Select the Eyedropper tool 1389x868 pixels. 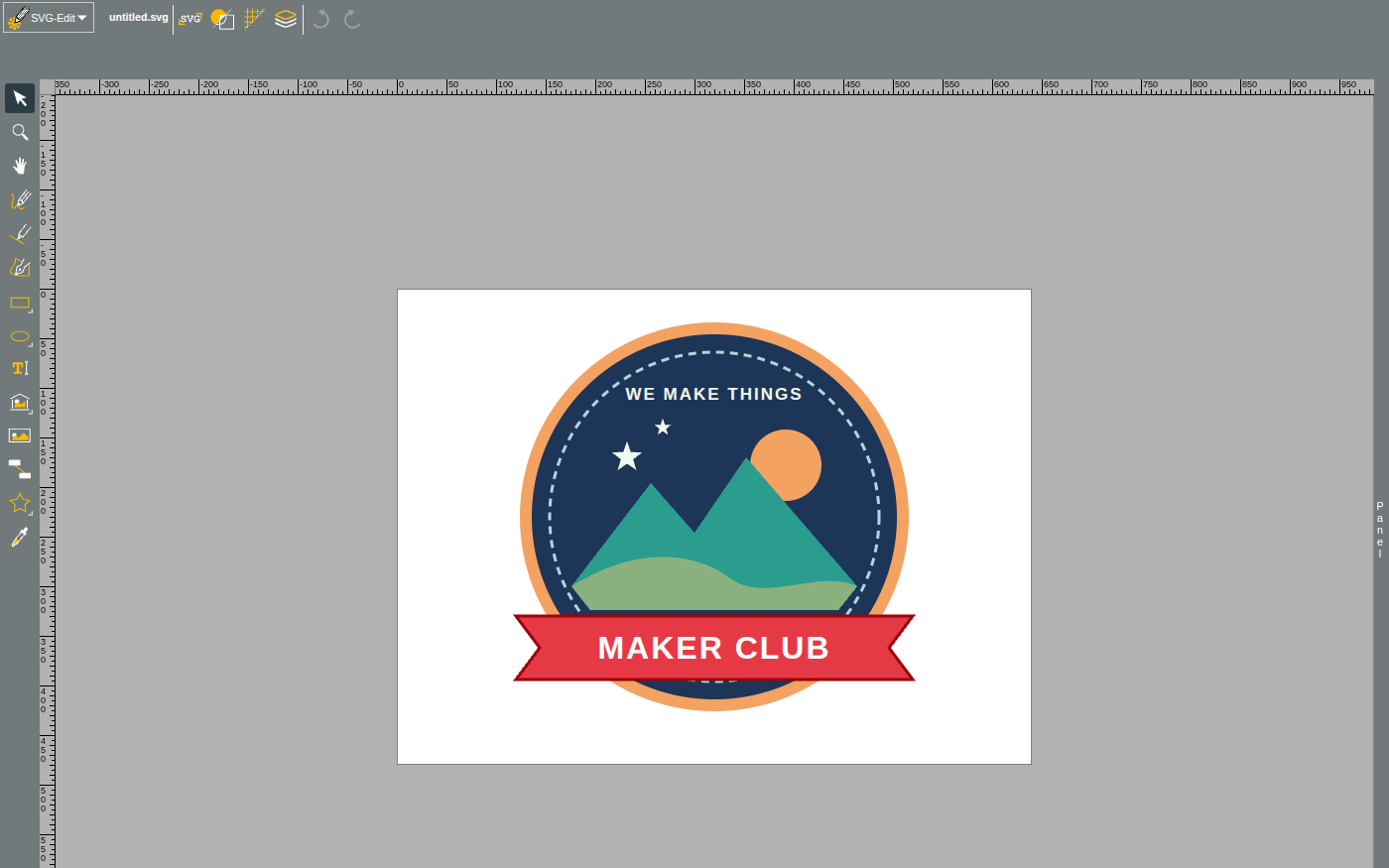(x=20, y=537)
